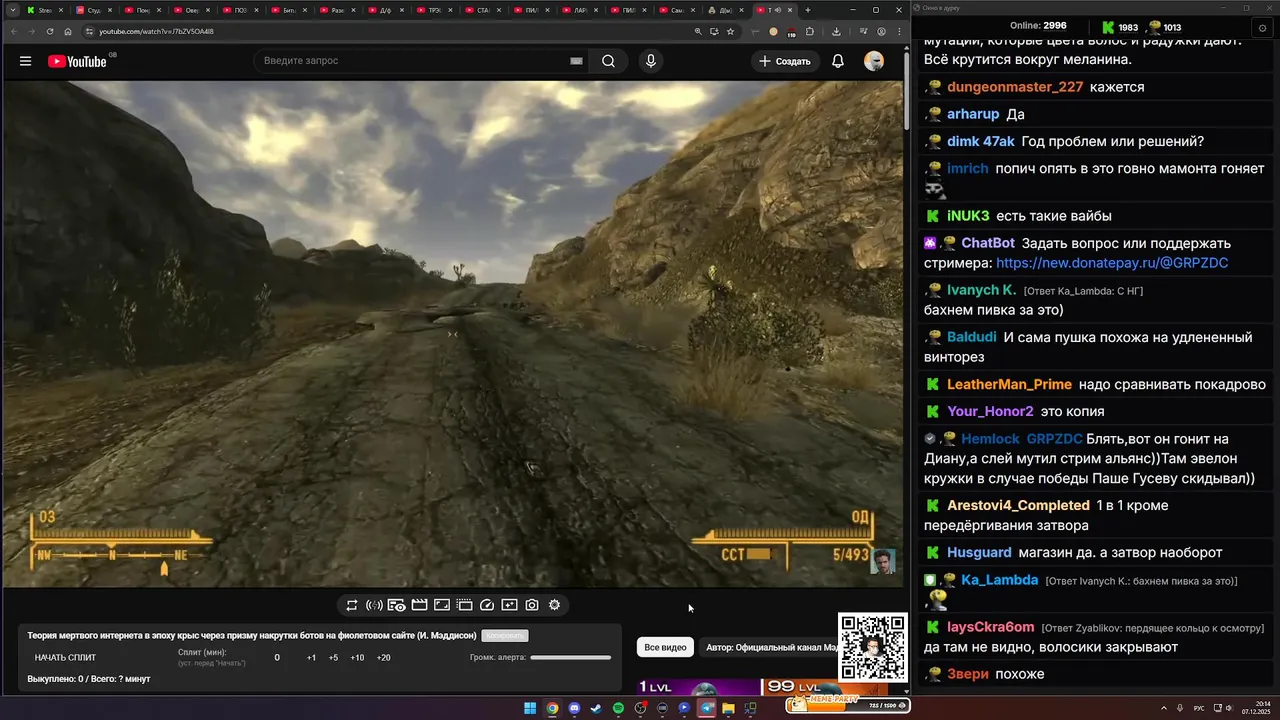This screenshot has width=1280, height=720.
Task: Open Chrome home page button
Action: tap(68, 31)
